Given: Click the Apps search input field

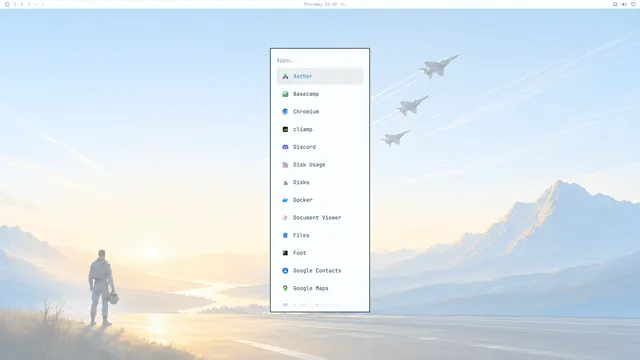Looking at the screenshot, I should tap(320, 60).
